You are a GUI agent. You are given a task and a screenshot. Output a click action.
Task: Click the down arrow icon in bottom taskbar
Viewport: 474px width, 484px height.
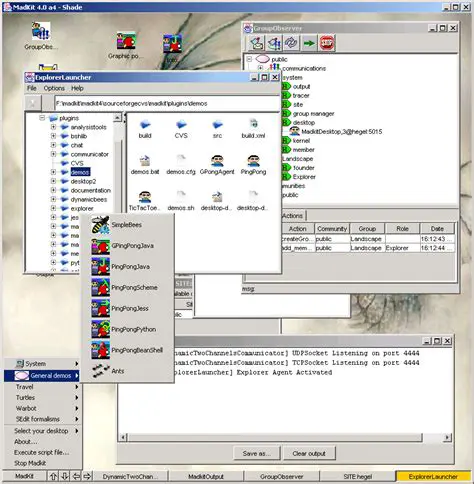point(65,476)
